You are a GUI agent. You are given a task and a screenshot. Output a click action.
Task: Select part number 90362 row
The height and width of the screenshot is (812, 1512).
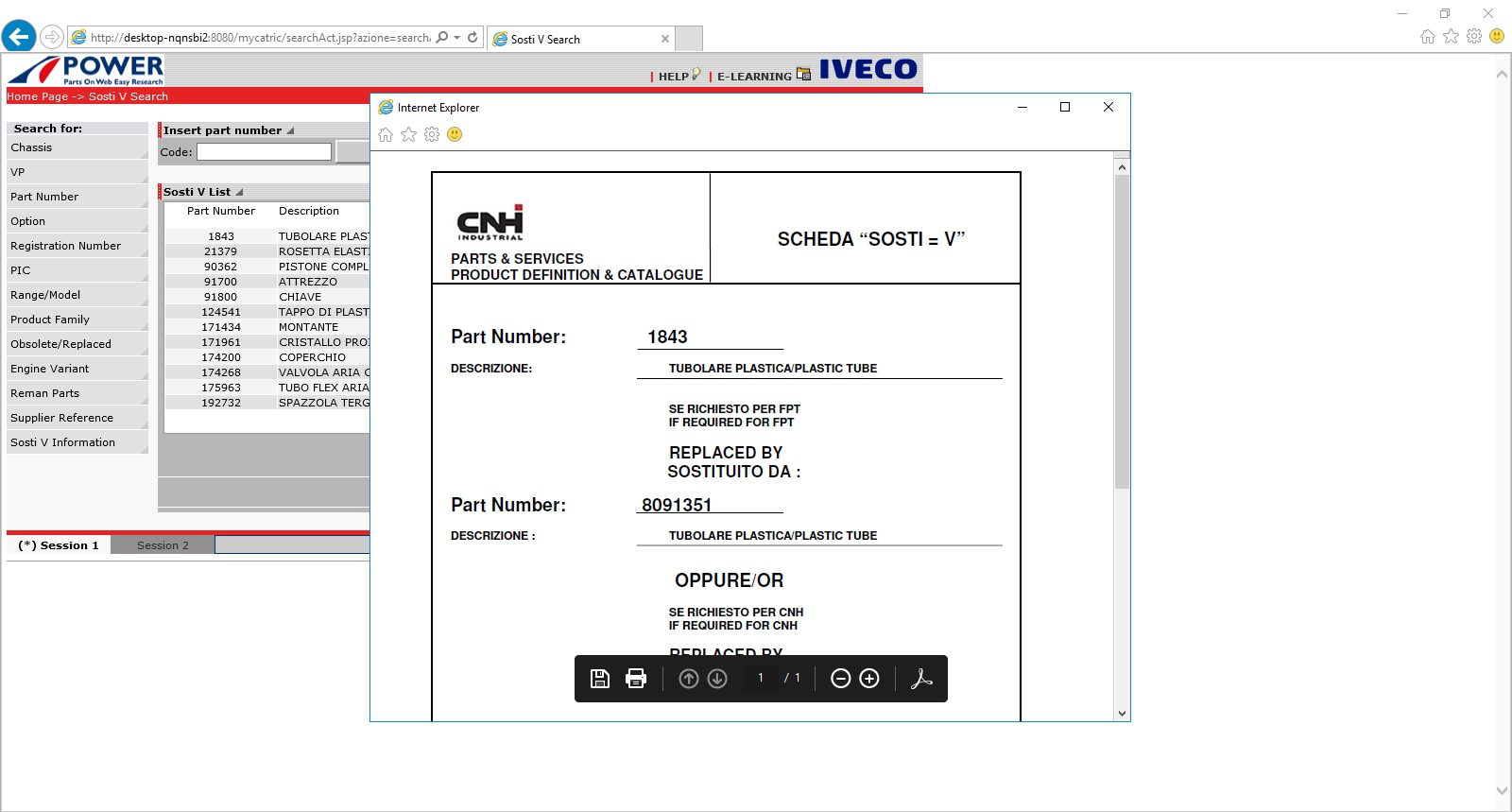coord(267,267)
